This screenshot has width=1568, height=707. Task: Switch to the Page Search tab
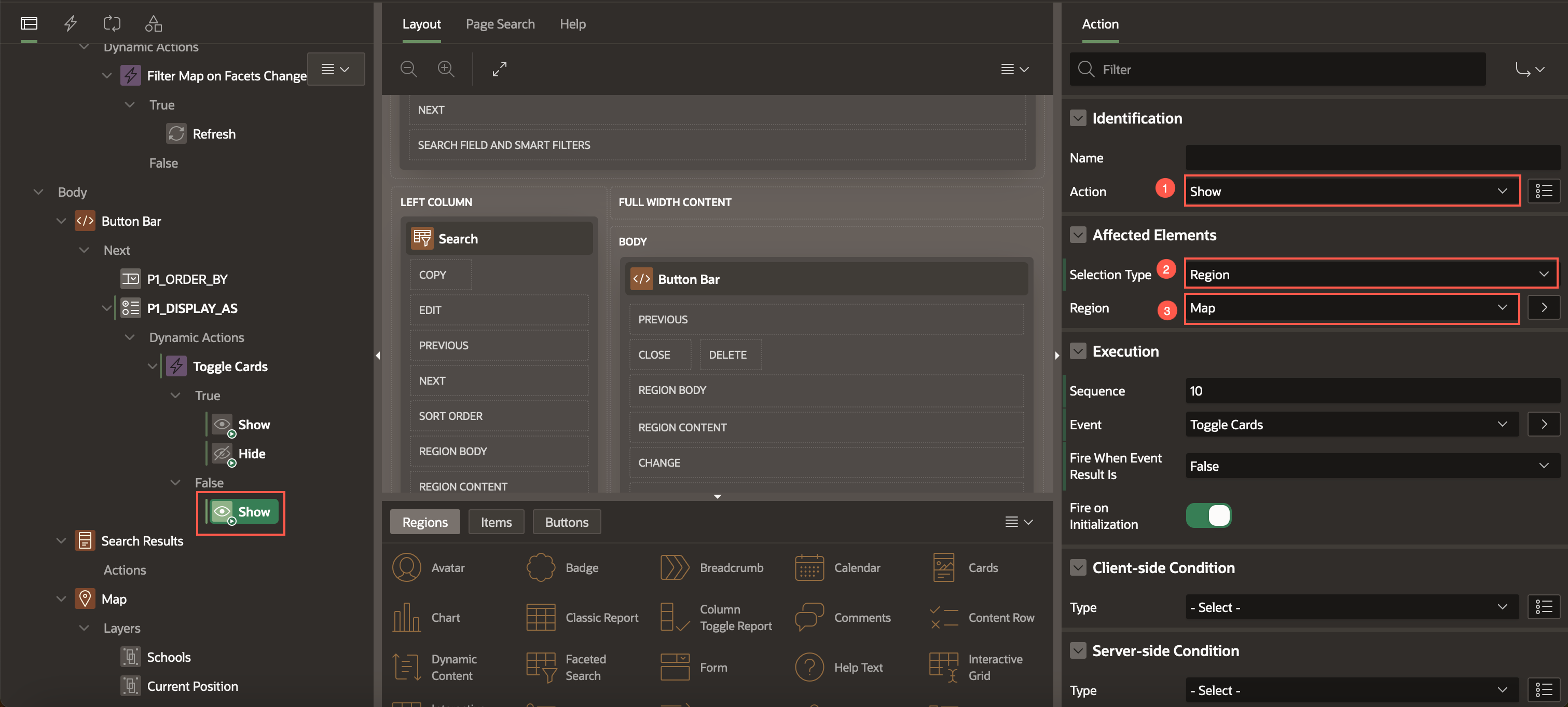pos(500,24)
